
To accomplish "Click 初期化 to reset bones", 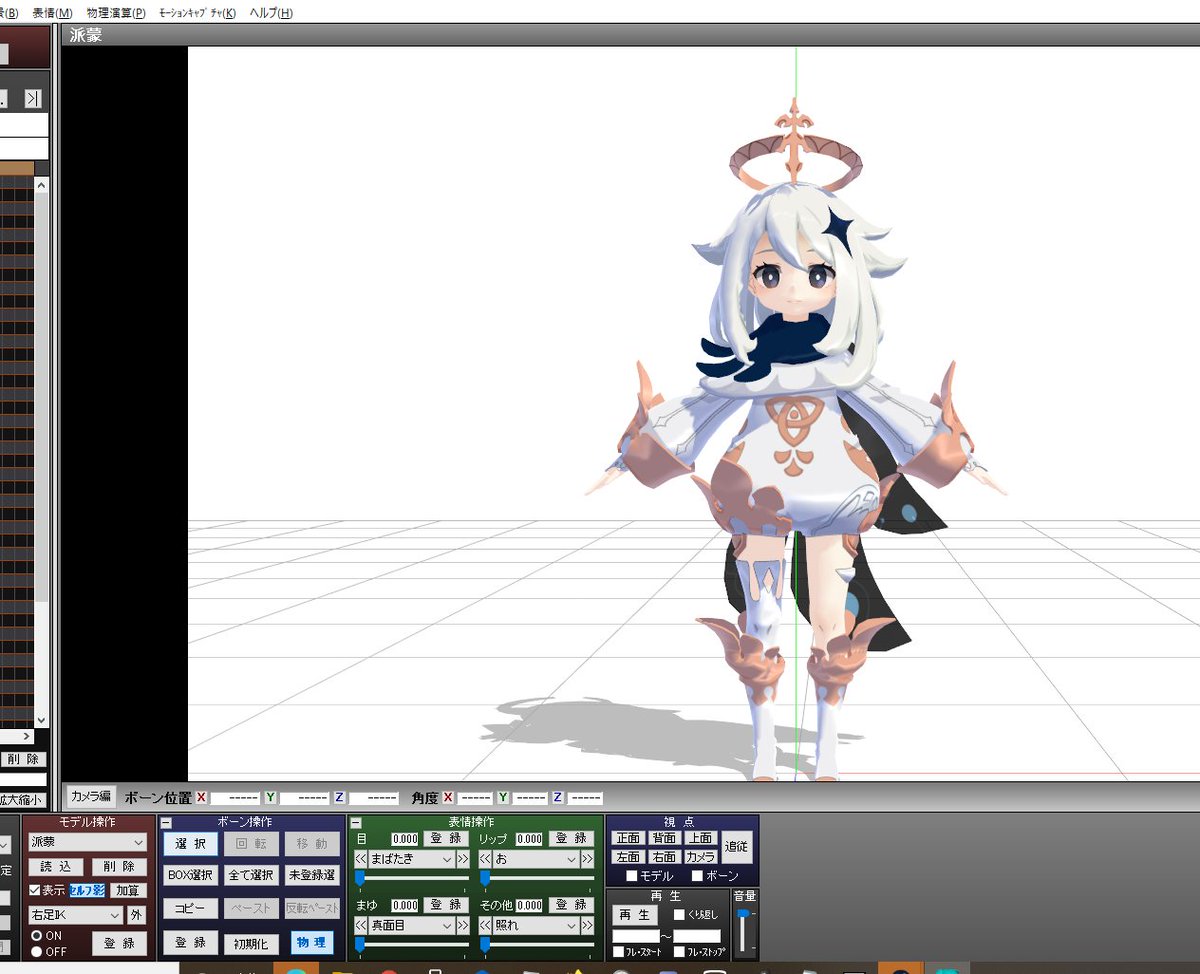I will (251, 943).
